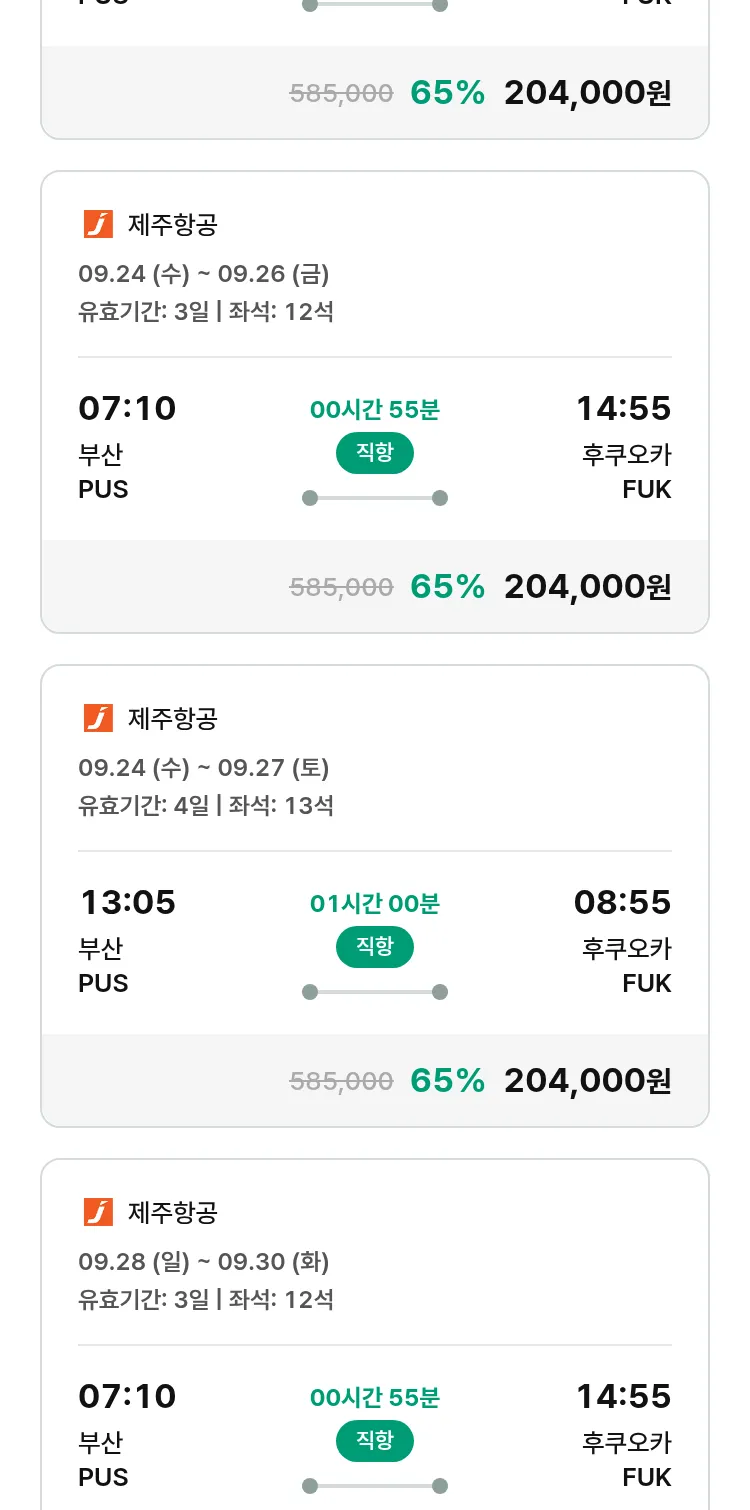Click the Jeju Air logo on the 09.24–09.26 flight
The image size is (750, 1510).
click(98, 225)
